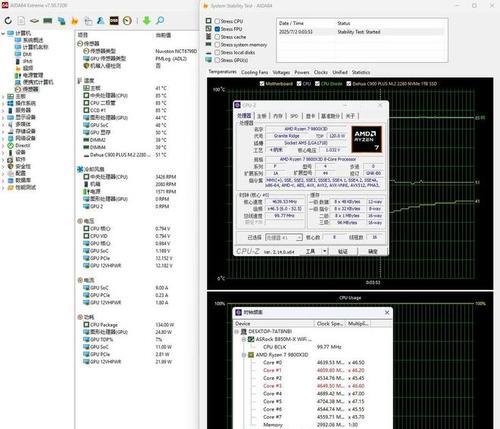Click the green download arrow toolbar icon
The width and height of the screenshot is (500, 429).
click(x=147, y=21)
